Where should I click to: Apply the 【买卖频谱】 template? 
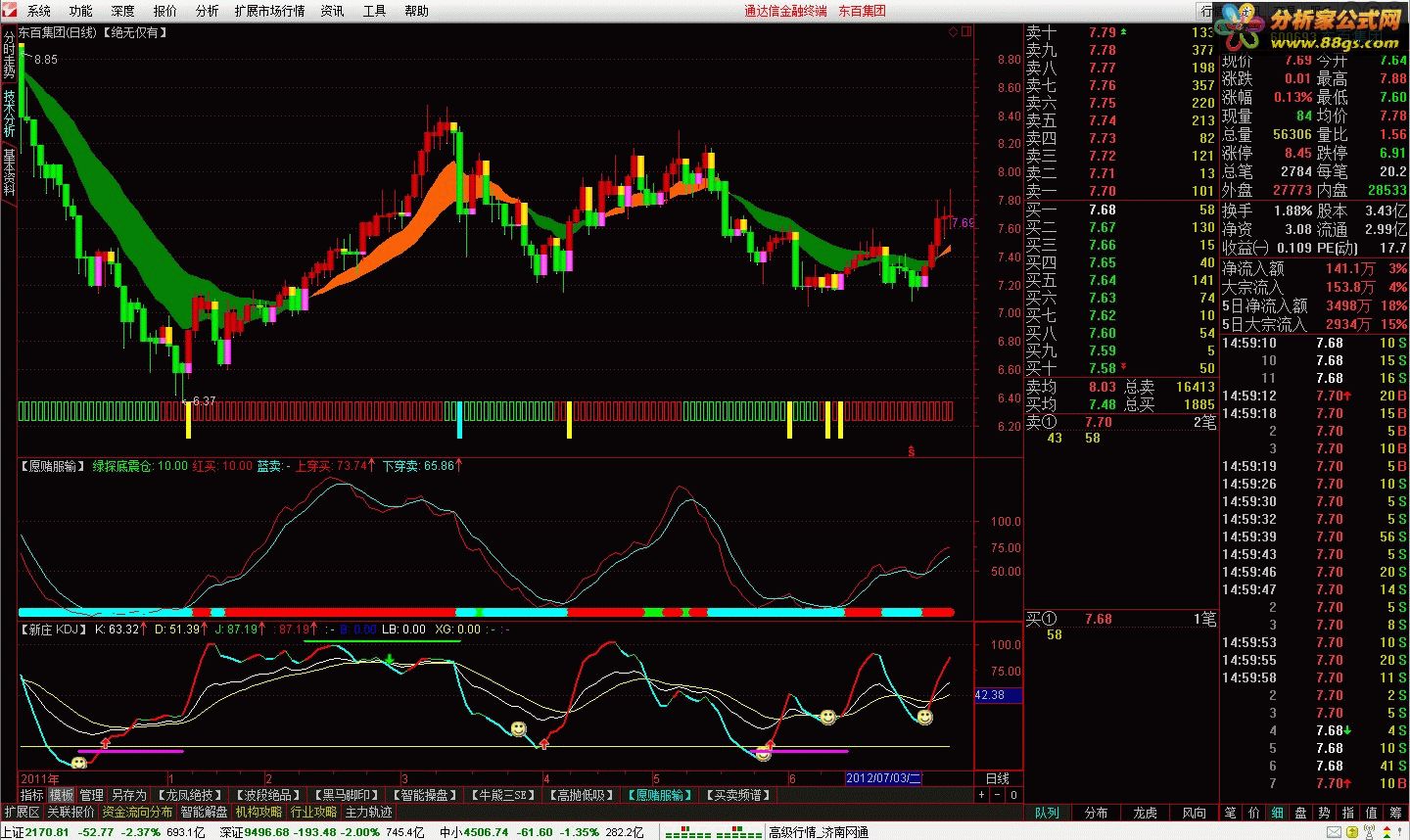(738, 795)
